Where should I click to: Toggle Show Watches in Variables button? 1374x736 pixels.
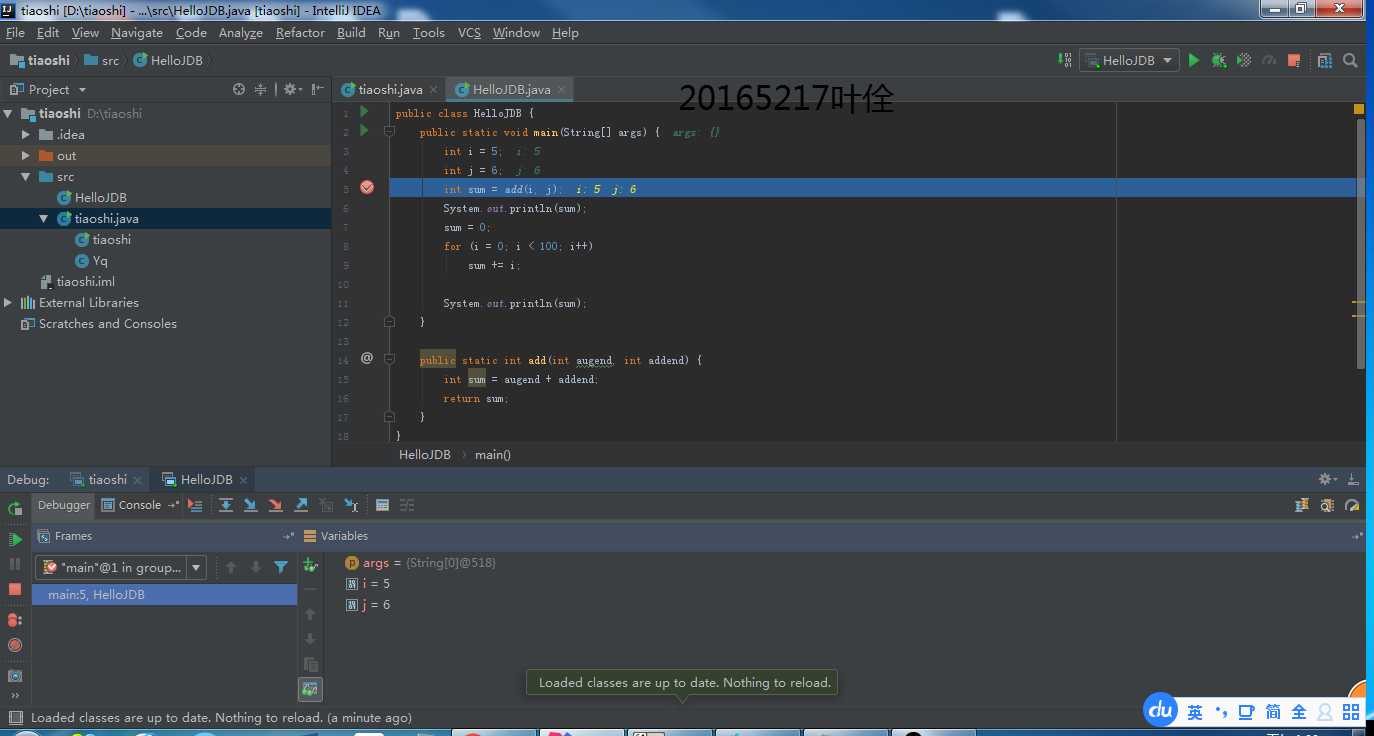(310, 689)
